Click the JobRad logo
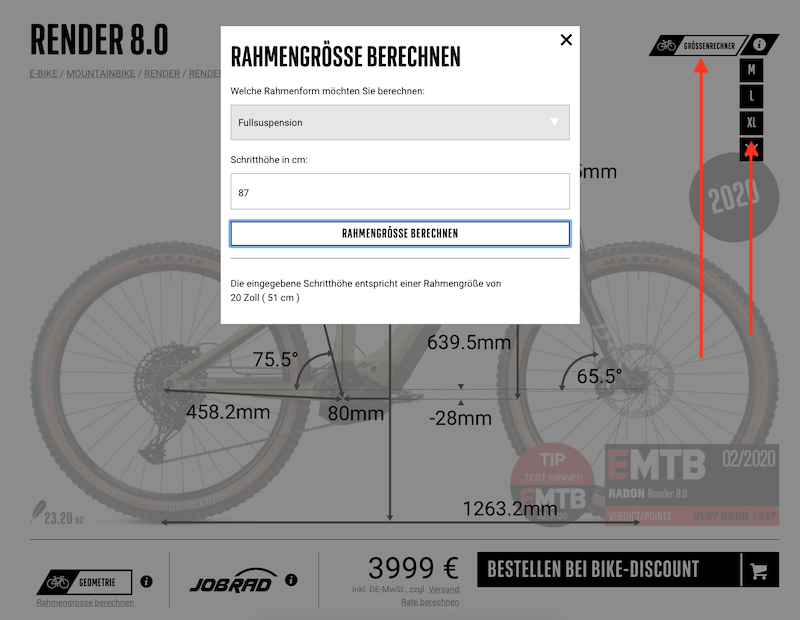The width and height of the screenshot is (800, 620). pyautogui.click(x=233, y=581)
